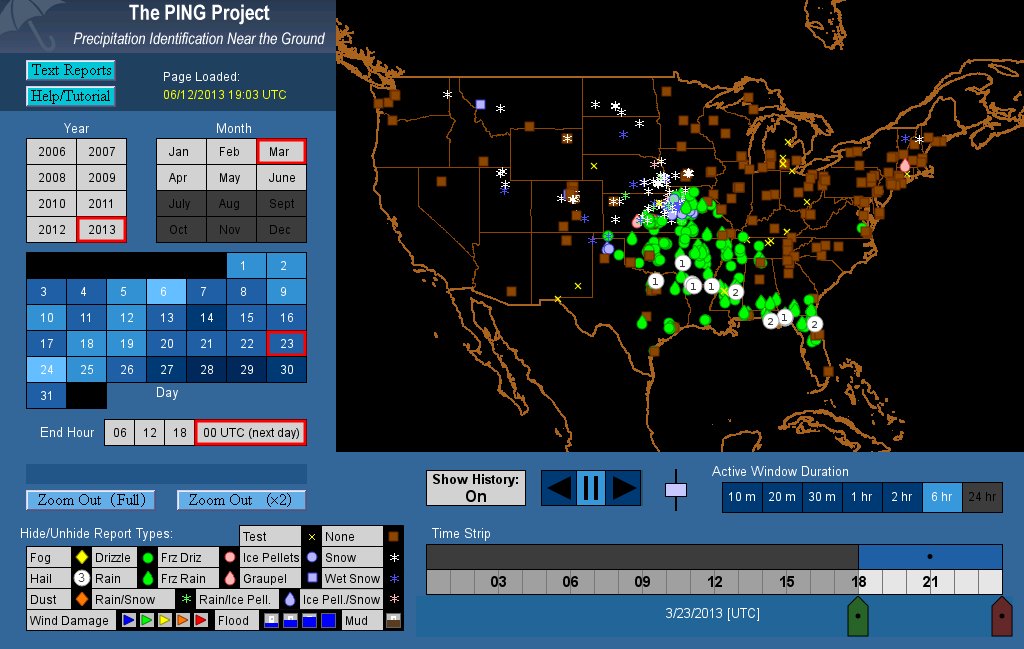
Task: Step backward with the left arrow button
Action: 560,488
